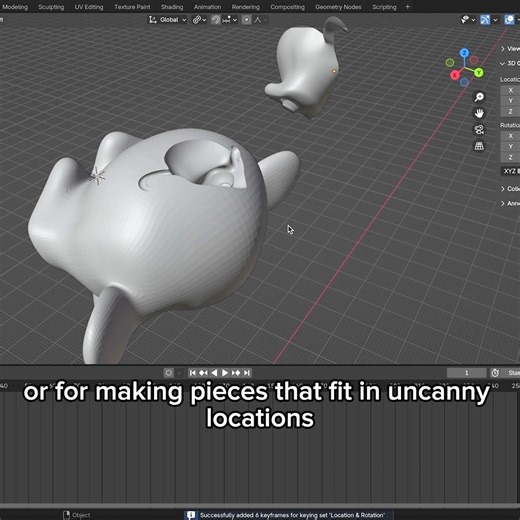Toggle the camera view icon
Viewport: 520px width, 520px height.
pyautogui.click(x=479, y=130)
